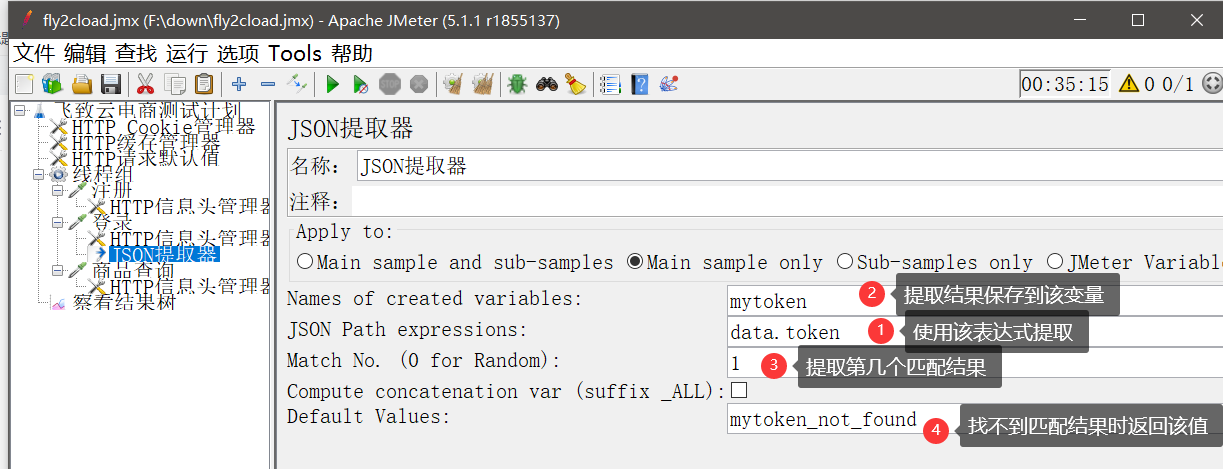Select 'Sub-samples only' radio button
Screen dimensions: 1223x469
point(845,262)
